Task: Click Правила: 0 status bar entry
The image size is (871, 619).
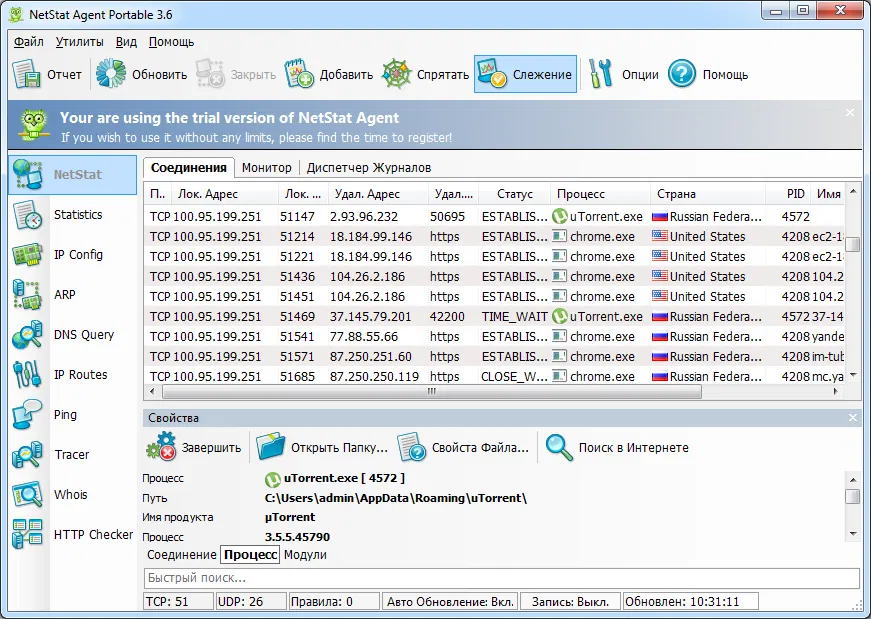Action: point(334,602)
